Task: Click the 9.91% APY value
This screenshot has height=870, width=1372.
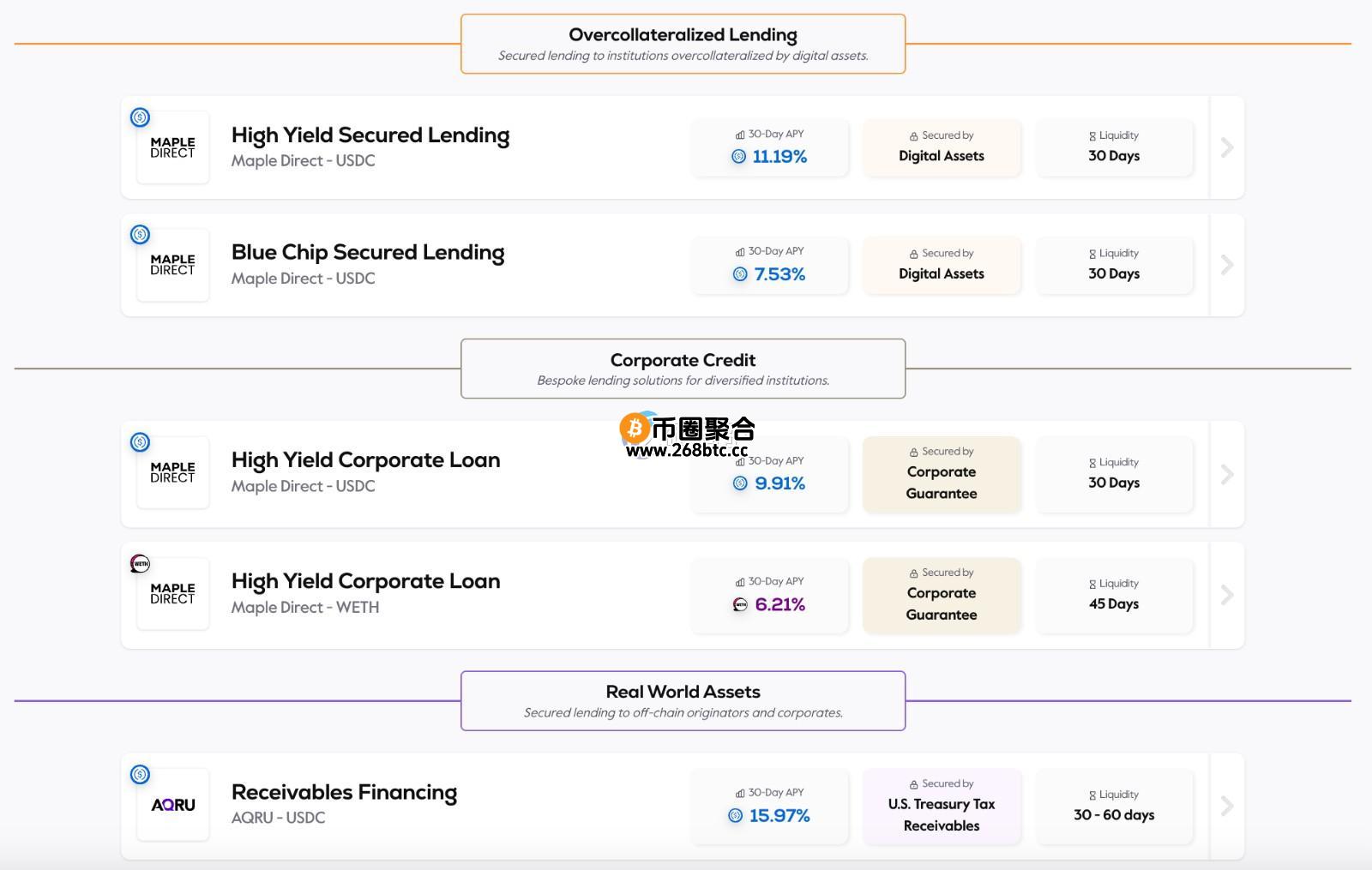Action: [x=779, y=483]
